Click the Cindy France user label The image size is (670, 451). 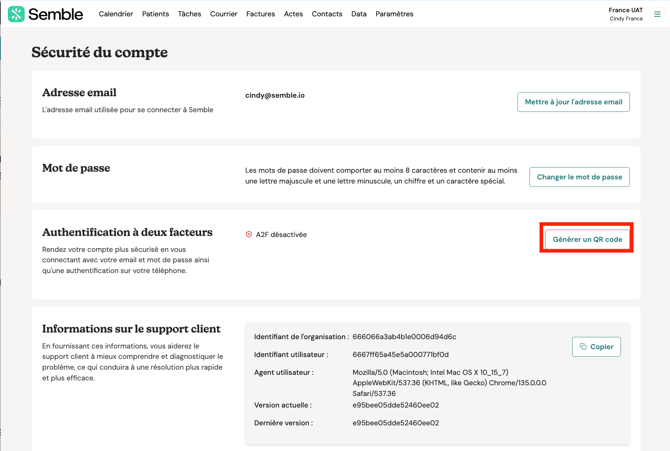pos(626,18)
